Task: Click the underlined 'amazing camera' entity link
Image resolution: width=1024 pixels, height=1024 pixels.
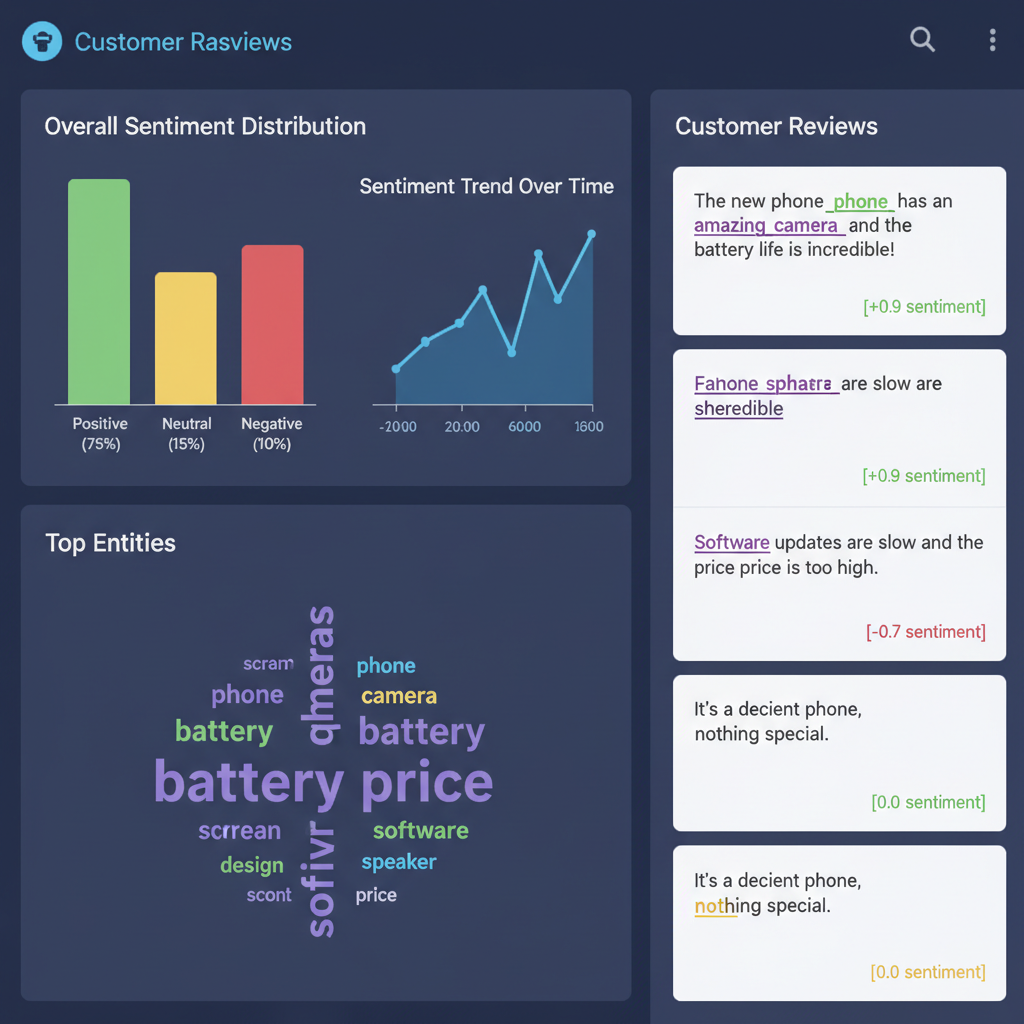Action: [x=766, y=226]
